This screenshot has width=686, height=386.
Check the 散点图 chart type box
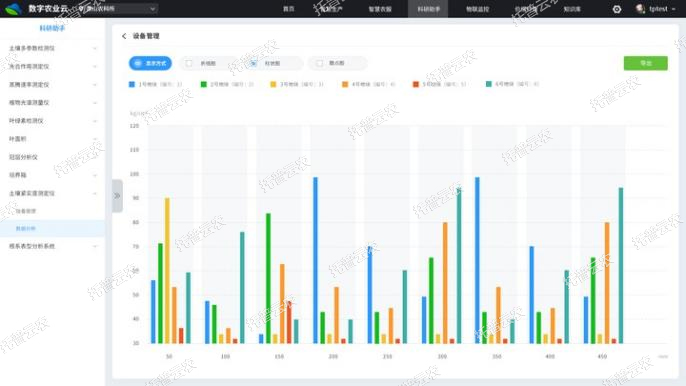pos(319,63)
